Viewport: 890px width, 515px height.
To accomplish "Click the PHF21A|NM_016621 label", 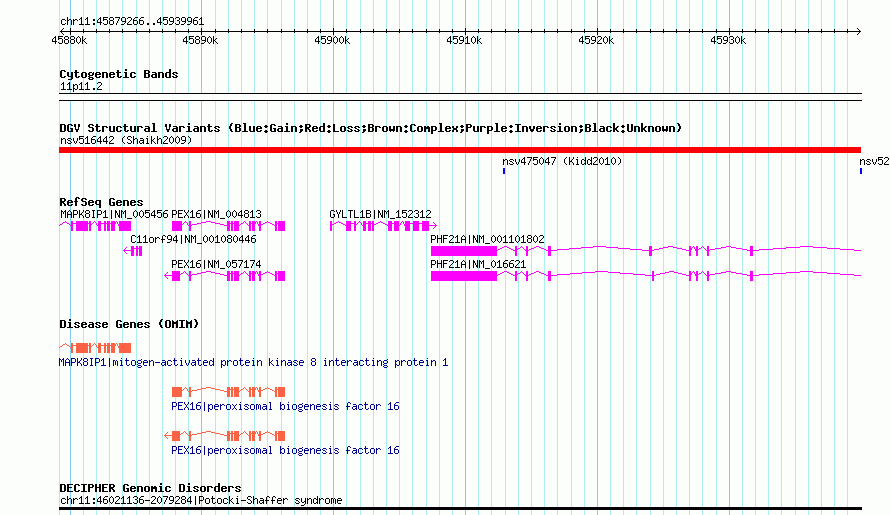I will click(x=478, y=264).
